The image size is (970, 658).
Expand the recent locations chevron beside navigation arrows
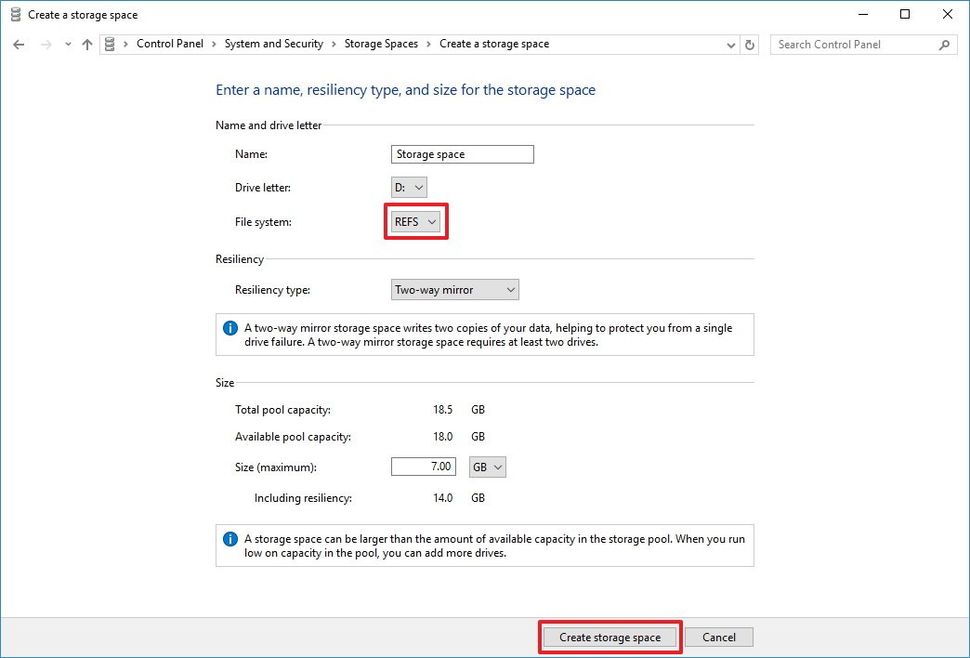tap(66, 44)
